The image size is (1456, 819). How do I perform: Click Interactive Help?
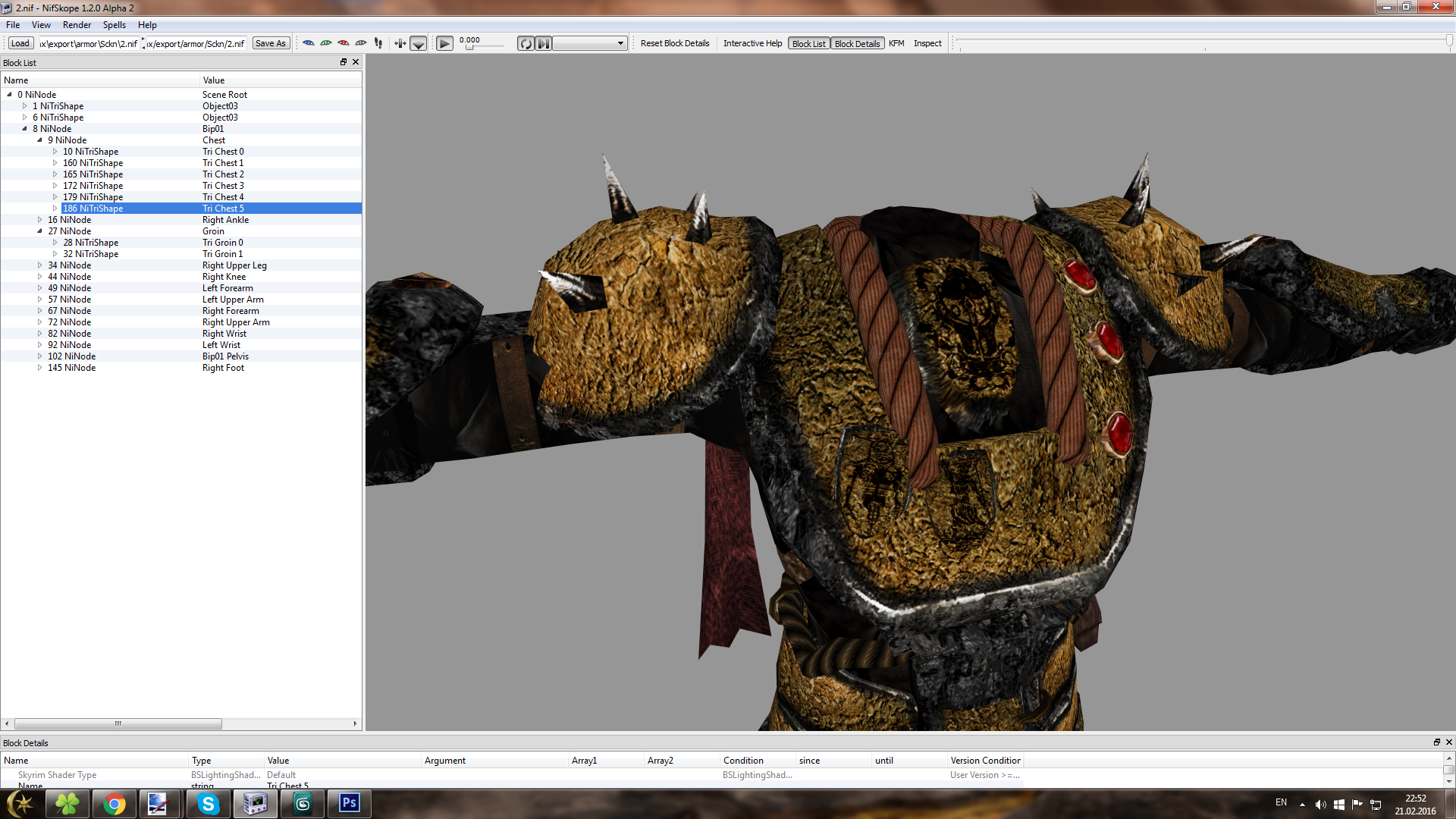pyautogui.click(x=752, y=43)
